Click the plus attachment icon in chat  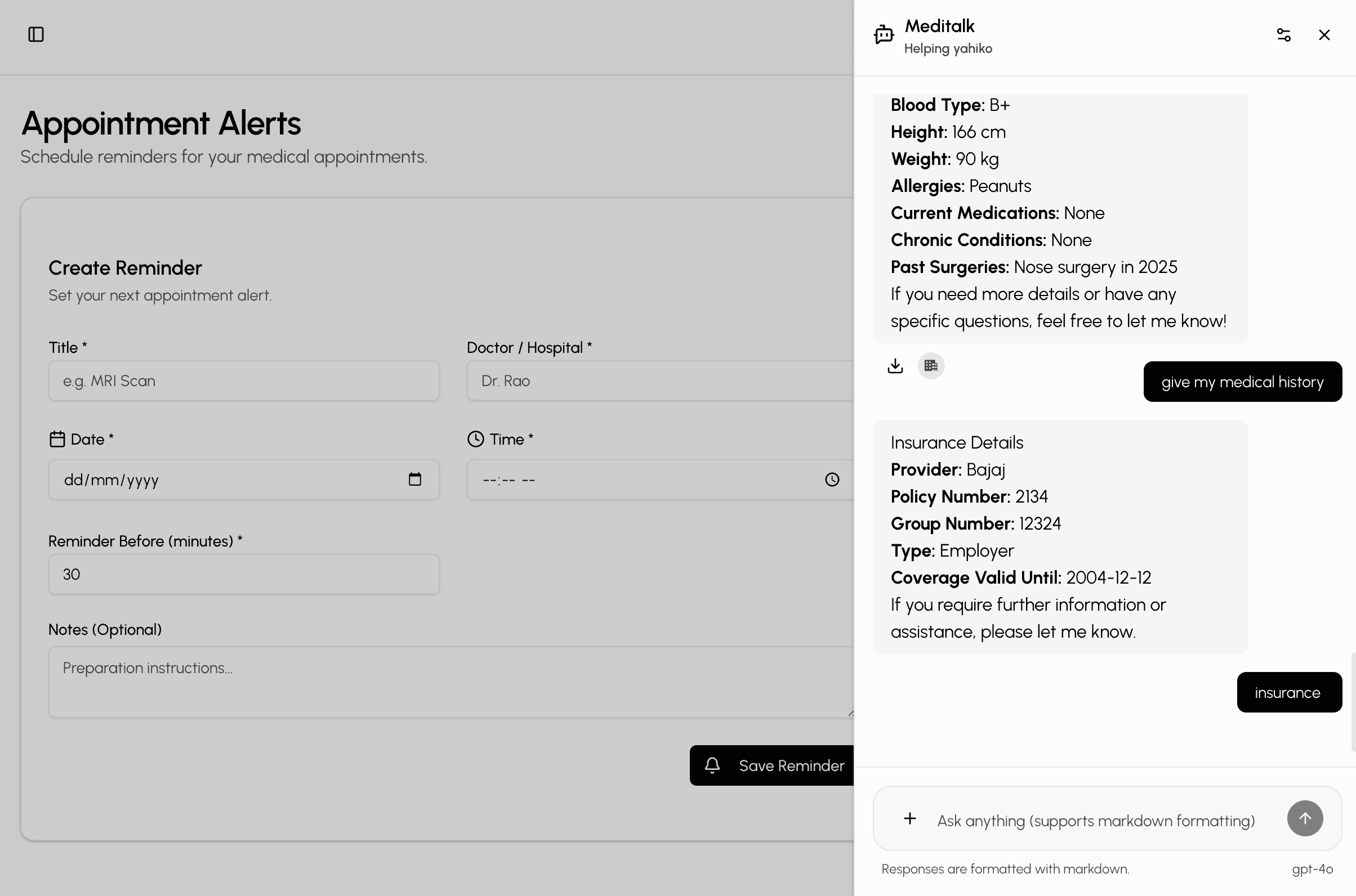coord(909,818)
